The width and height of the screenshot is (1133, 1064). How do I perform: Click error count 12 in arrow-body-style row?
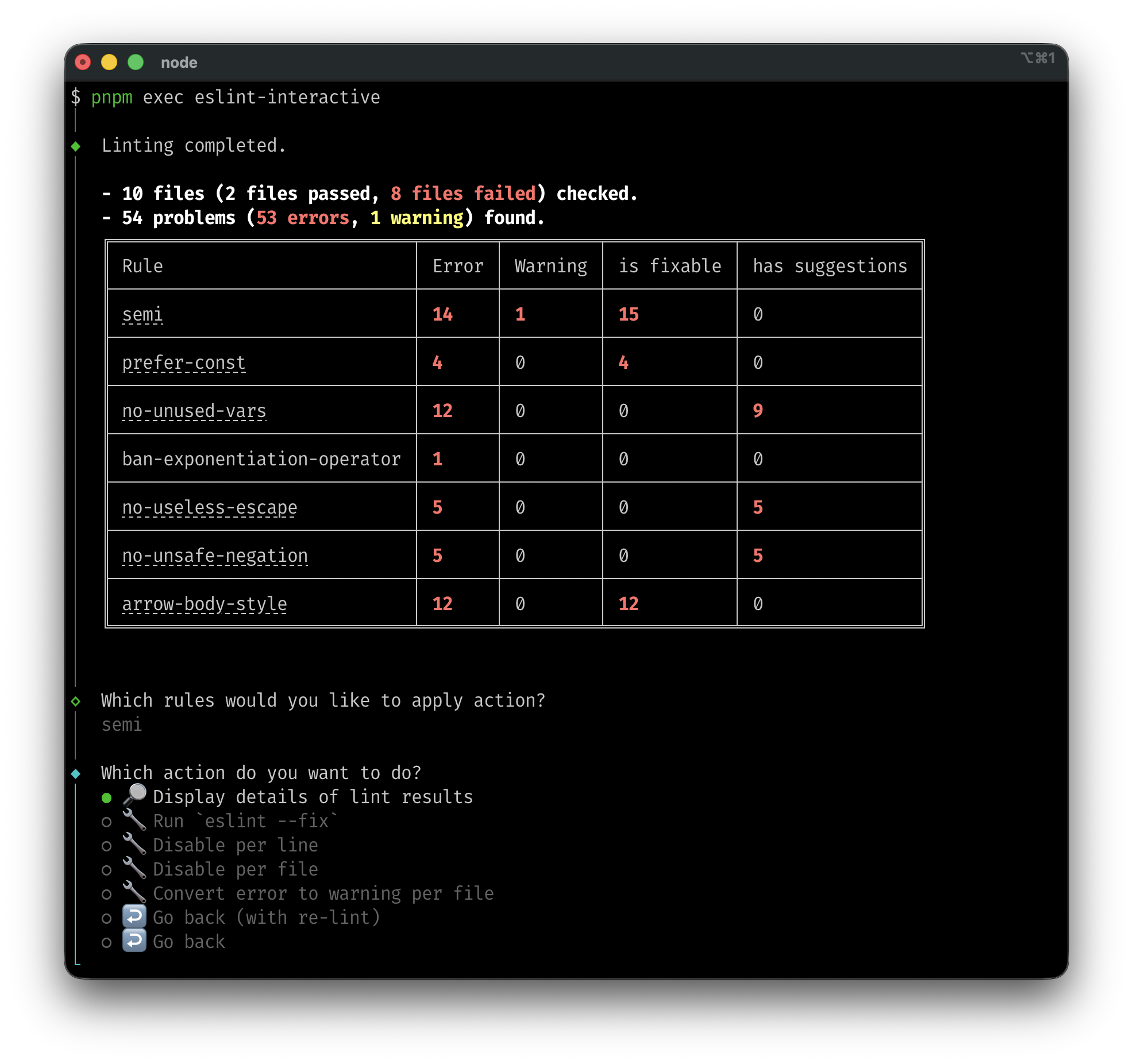(442, 604)
